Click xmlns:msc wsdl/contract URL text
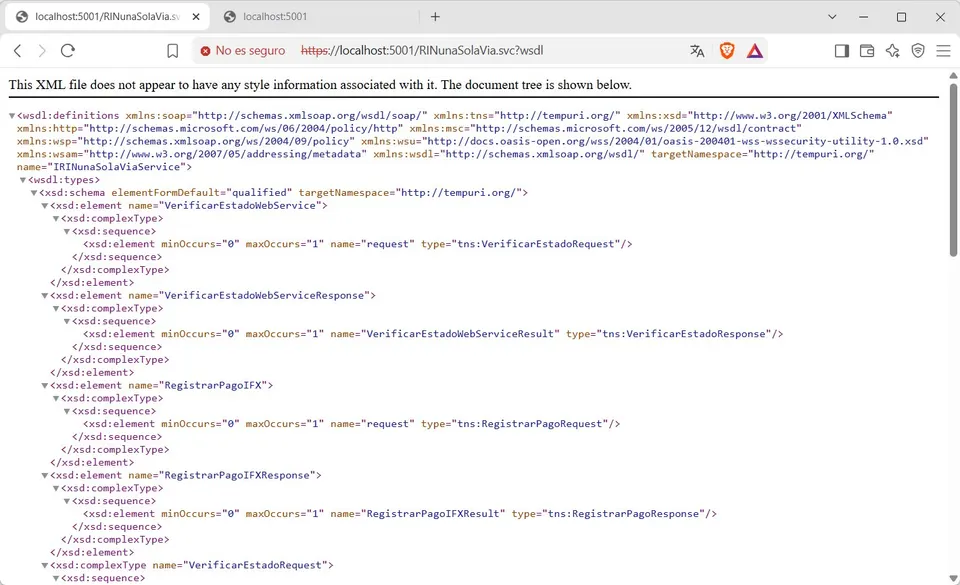The image size is (960, 585). coord(636,129)
